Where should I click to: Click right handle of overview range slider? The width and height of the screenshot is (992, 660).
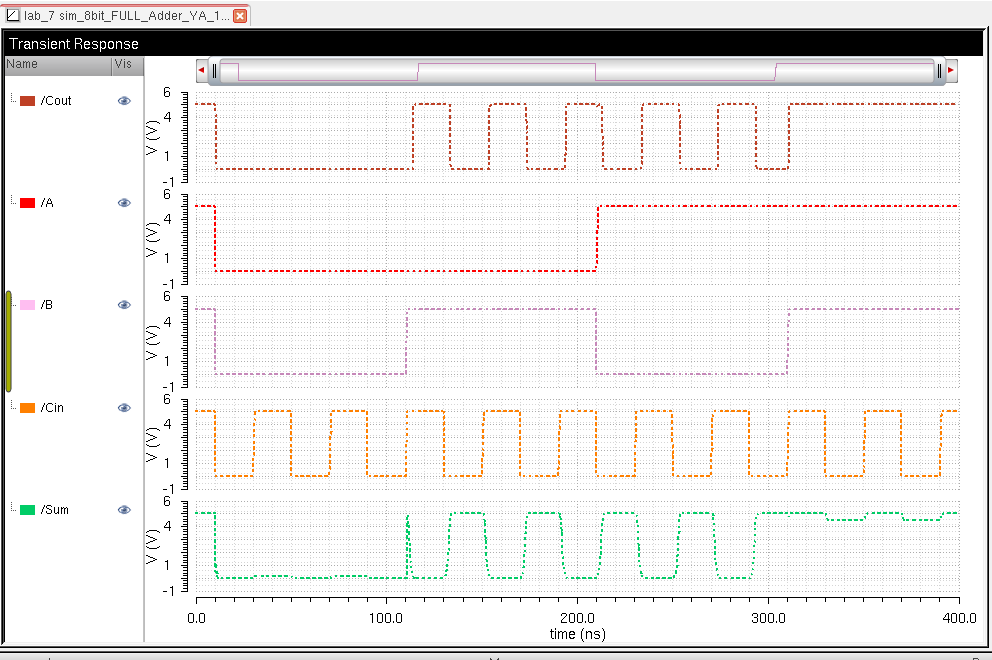[x=939, y=71]
